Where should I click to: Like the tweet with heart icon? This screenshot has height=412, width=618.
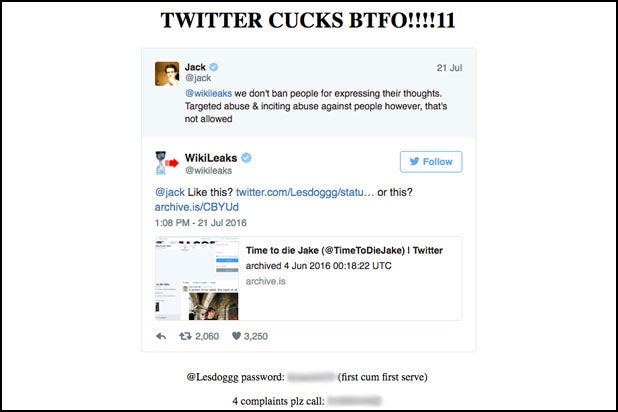point(236,336)
